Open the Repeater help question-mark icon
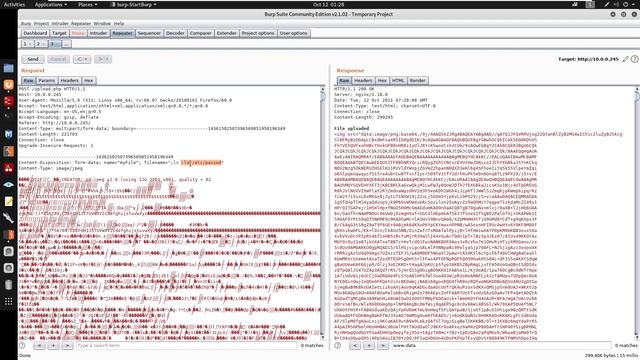Viewport: 640px width, 360px height. coord(634,59)
